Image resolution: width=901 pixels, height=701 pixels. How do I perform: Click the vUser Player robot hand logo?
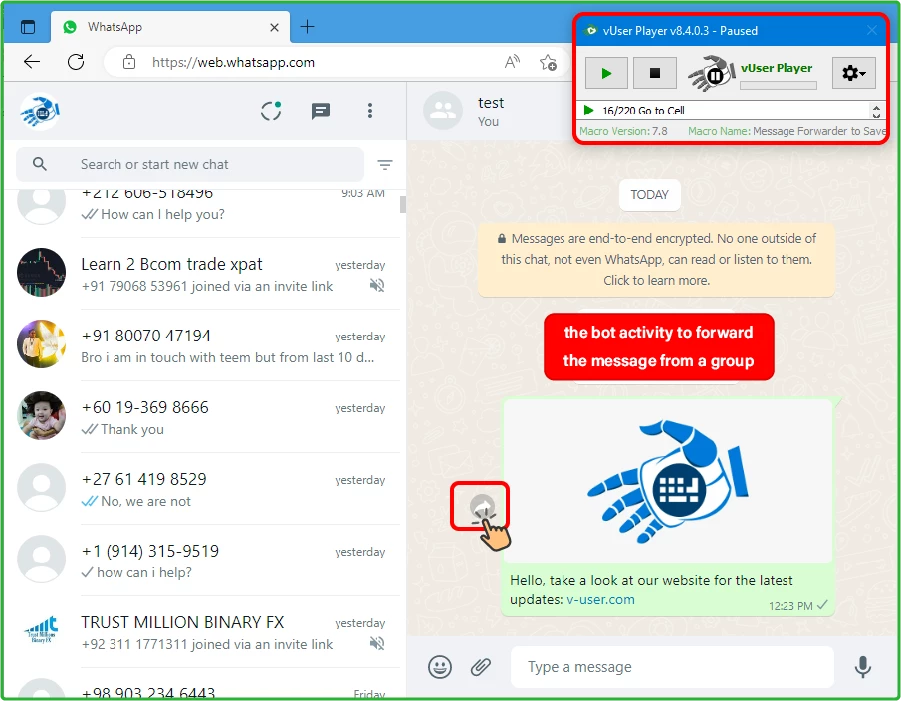(x=711, y=73)
